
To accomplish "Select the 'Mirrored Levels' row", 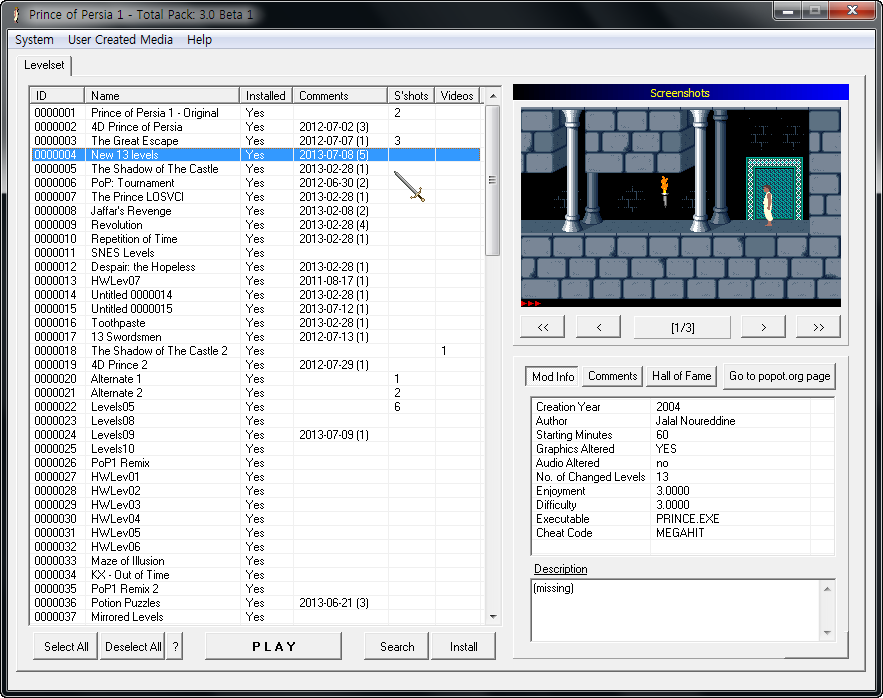I will coord(256,617).
